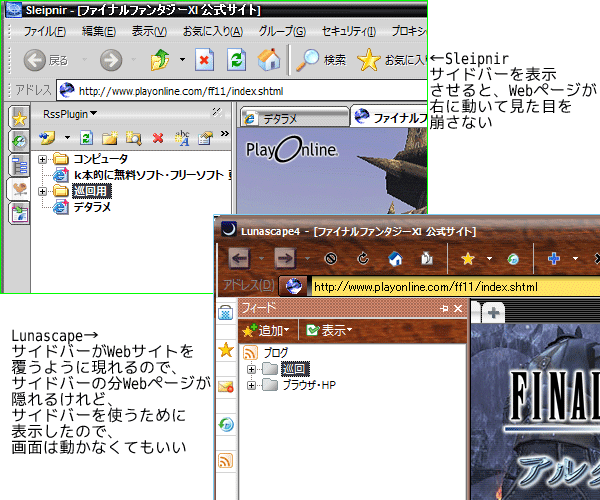The image size is (600, 500).
Task: Click the Lunascape forward arrow button
Action: 285,259
